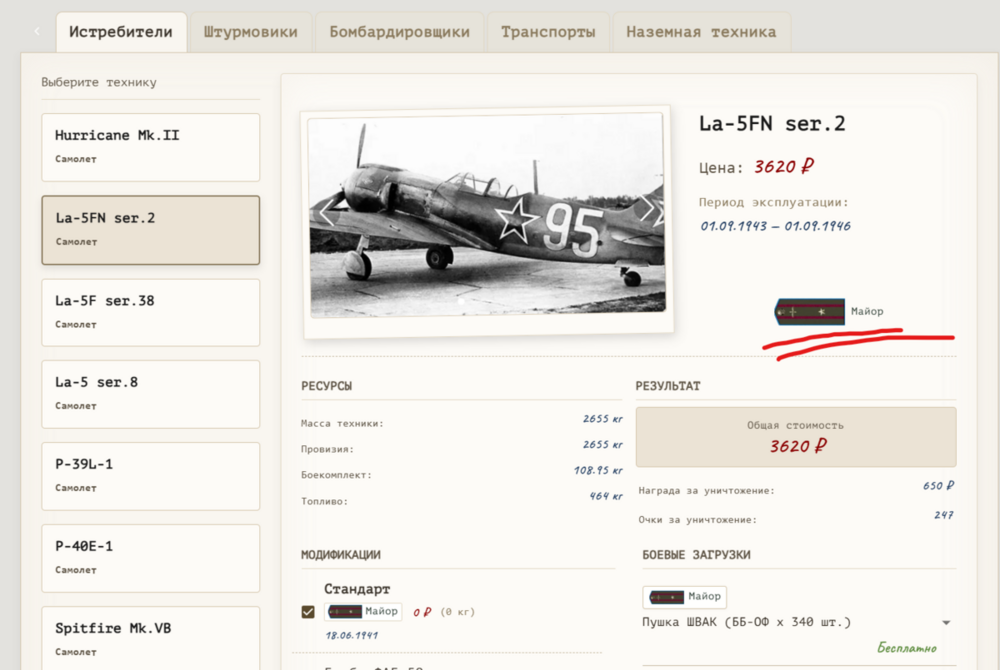The image size is (1000, 670).
Task: Select the Наземная техника tab
Action: [700, 32]
